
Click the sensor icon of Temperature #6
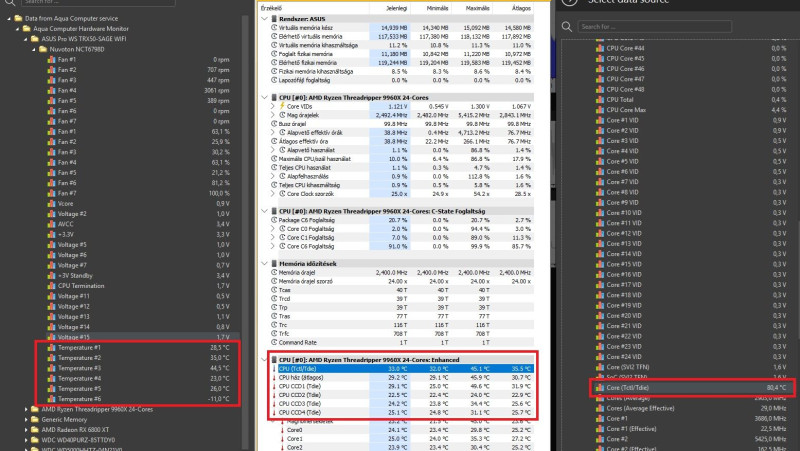pos(51,399)
